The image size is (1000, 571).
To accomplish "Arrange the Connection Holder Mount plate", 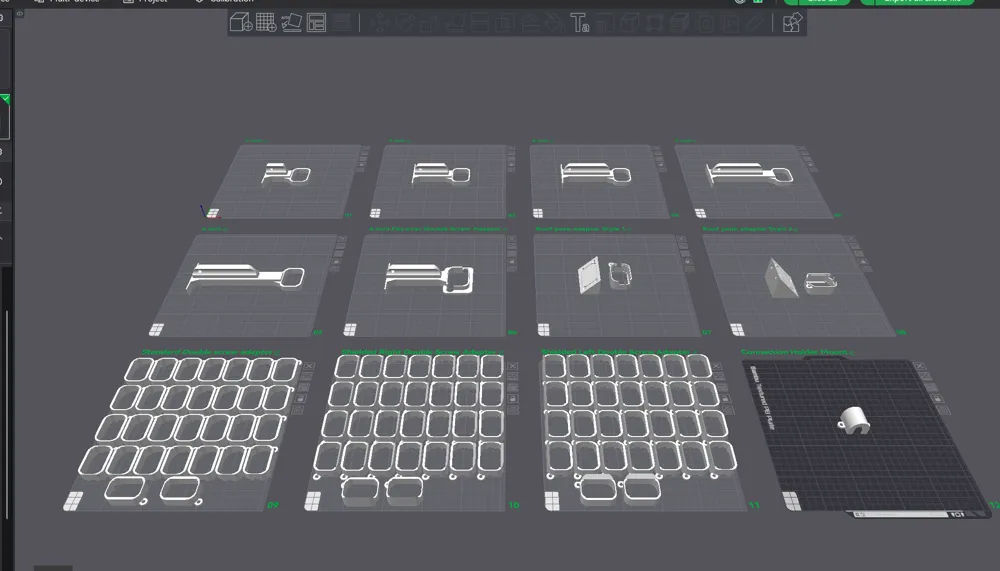I will (x=931, y=388).
